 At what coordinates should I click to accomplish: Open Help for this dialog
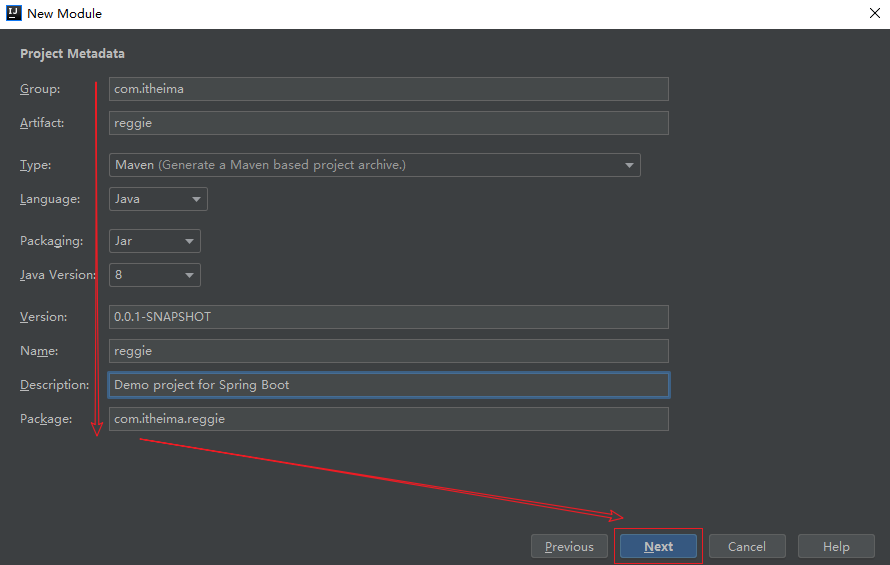(836, 547)
